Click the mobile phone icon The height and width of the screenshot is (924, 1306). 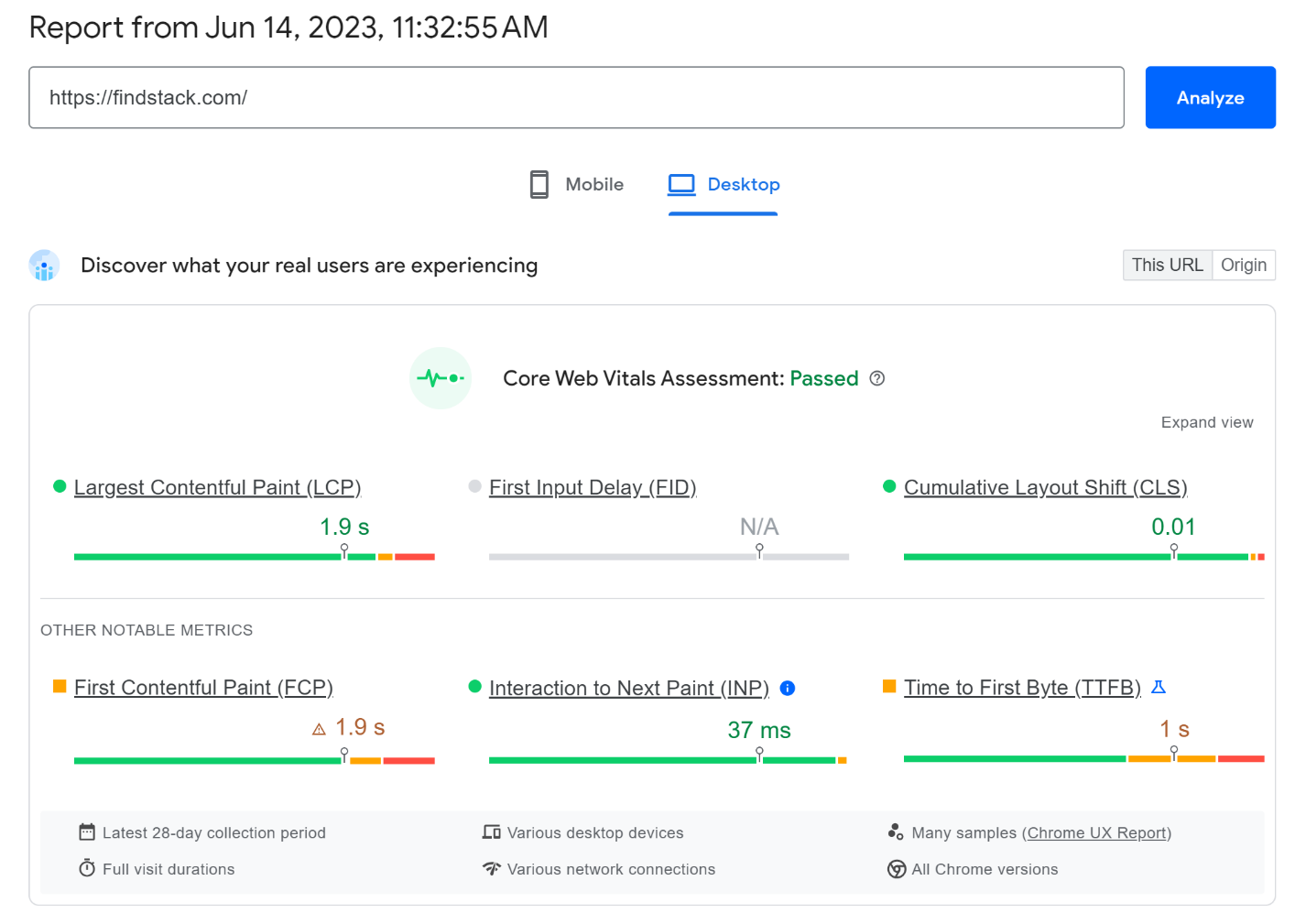(x=539, y=184)
